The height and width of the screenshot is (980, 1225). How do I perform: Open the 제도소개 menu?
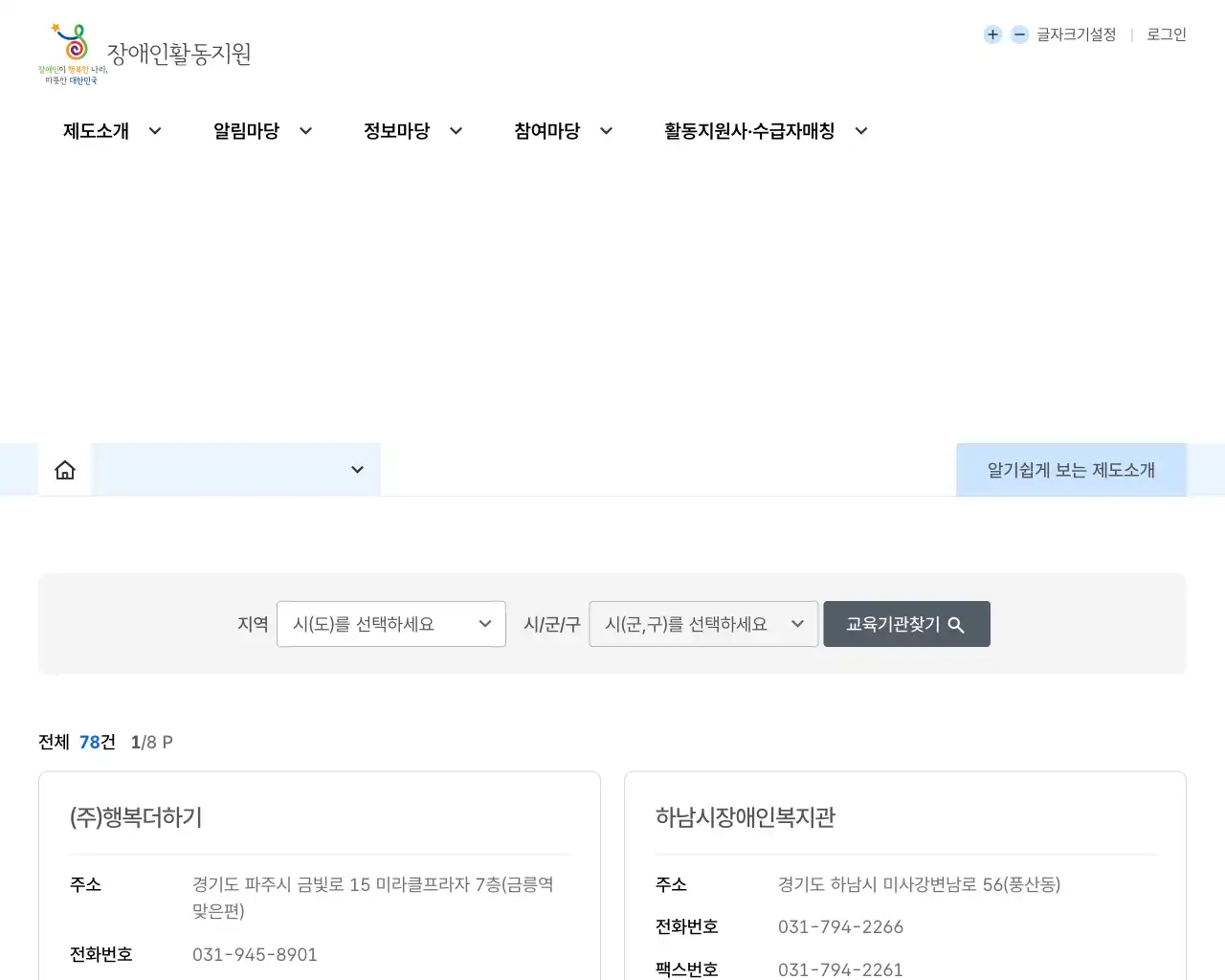[x=96, y=131]
